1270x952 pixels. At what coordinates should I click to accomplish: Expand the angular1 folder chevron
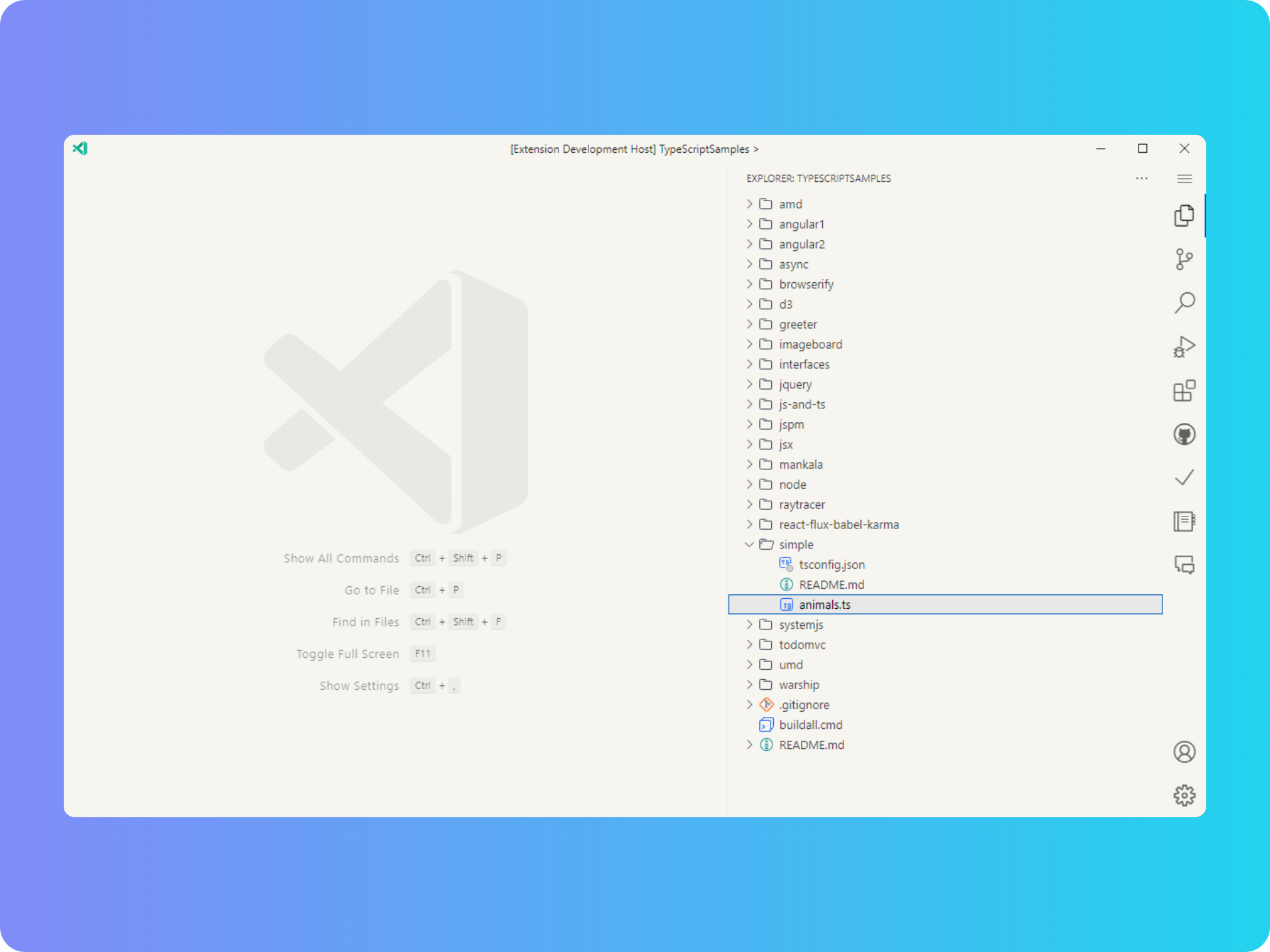click(x=749, y=224)
